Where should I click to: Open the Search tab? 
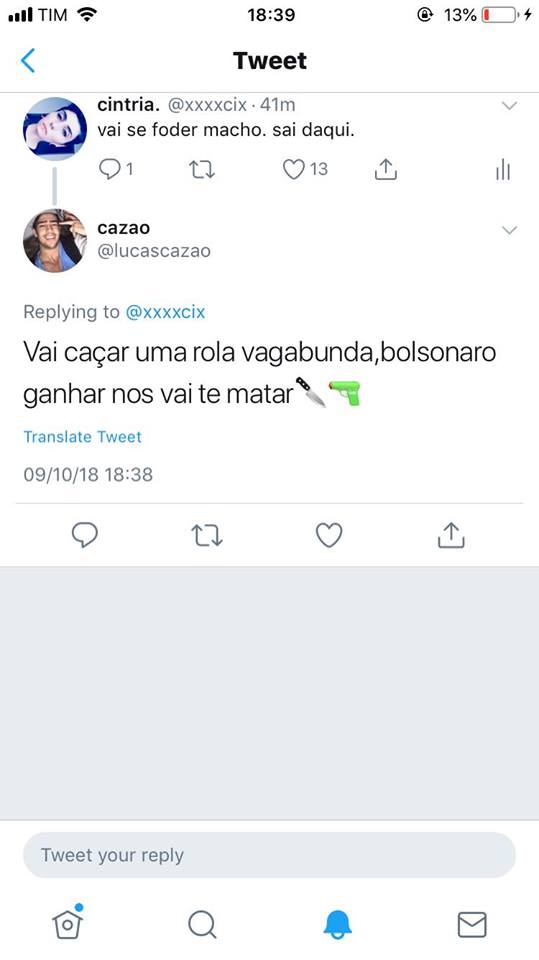pyautogui.click(x=202, y=924)
